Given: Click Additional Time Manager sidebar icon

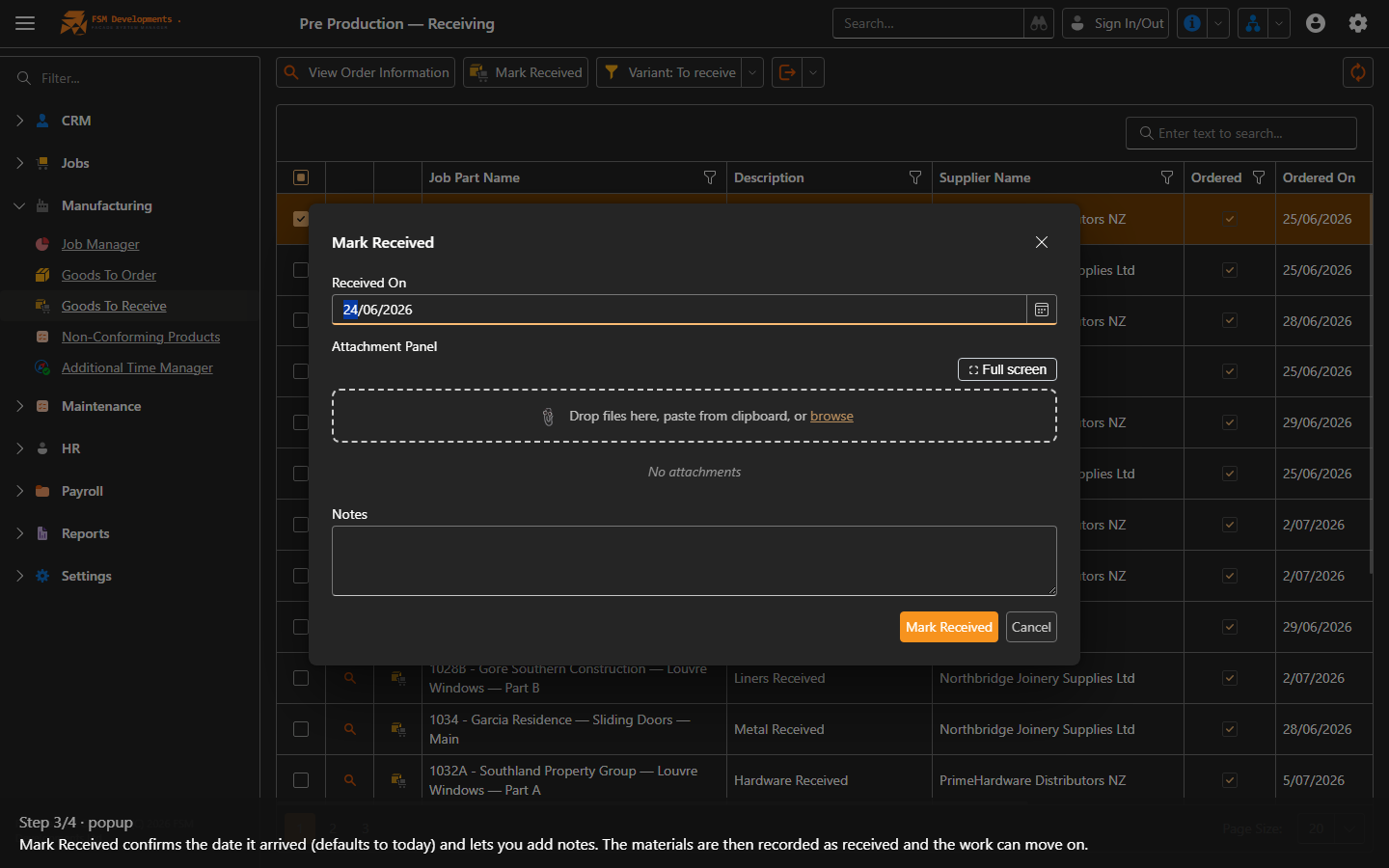Looking at the screenshot, I should [42, 367].
